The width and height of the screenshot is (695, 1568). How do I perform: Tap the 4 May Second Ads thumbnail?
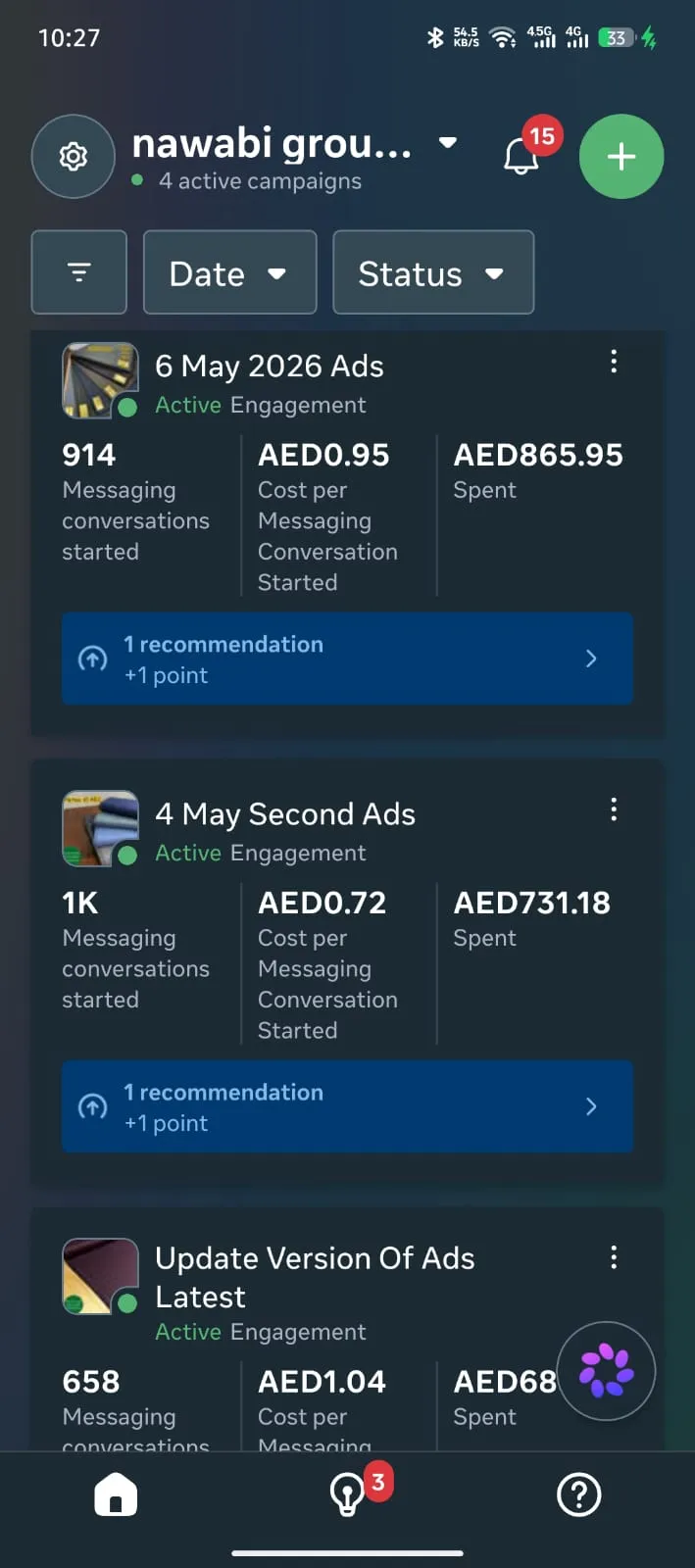(100, 828)
